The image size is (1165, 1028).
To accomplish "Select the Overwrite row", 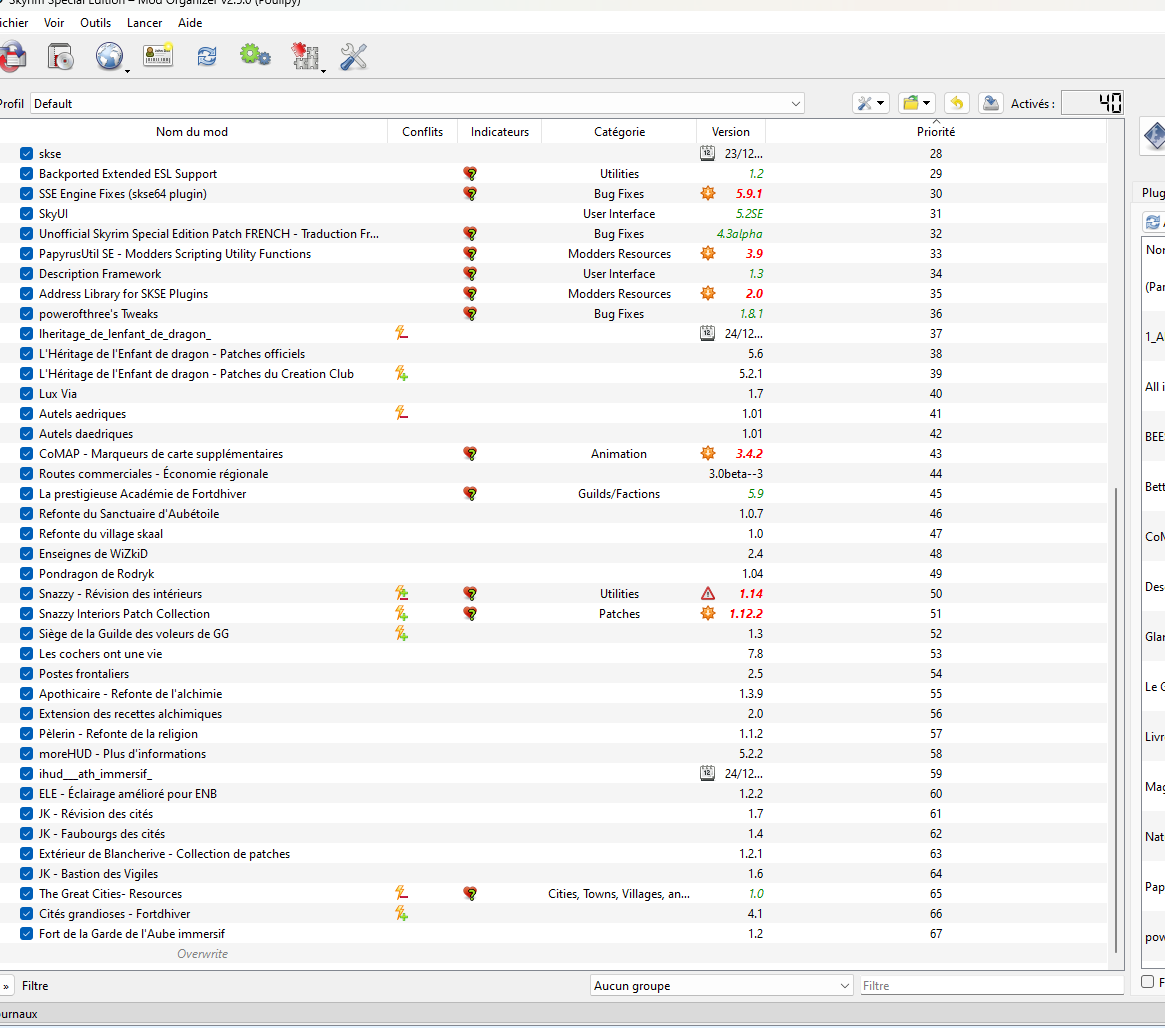I will click(553, 954).
